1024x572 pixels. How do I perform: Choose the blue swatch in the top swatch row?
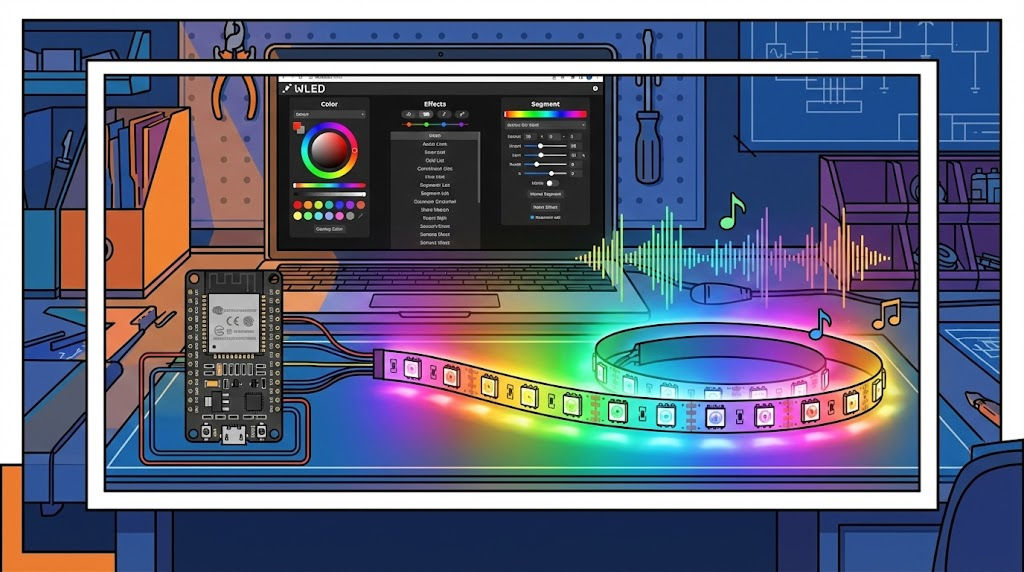pyautogui.click(x=340, y=205)
